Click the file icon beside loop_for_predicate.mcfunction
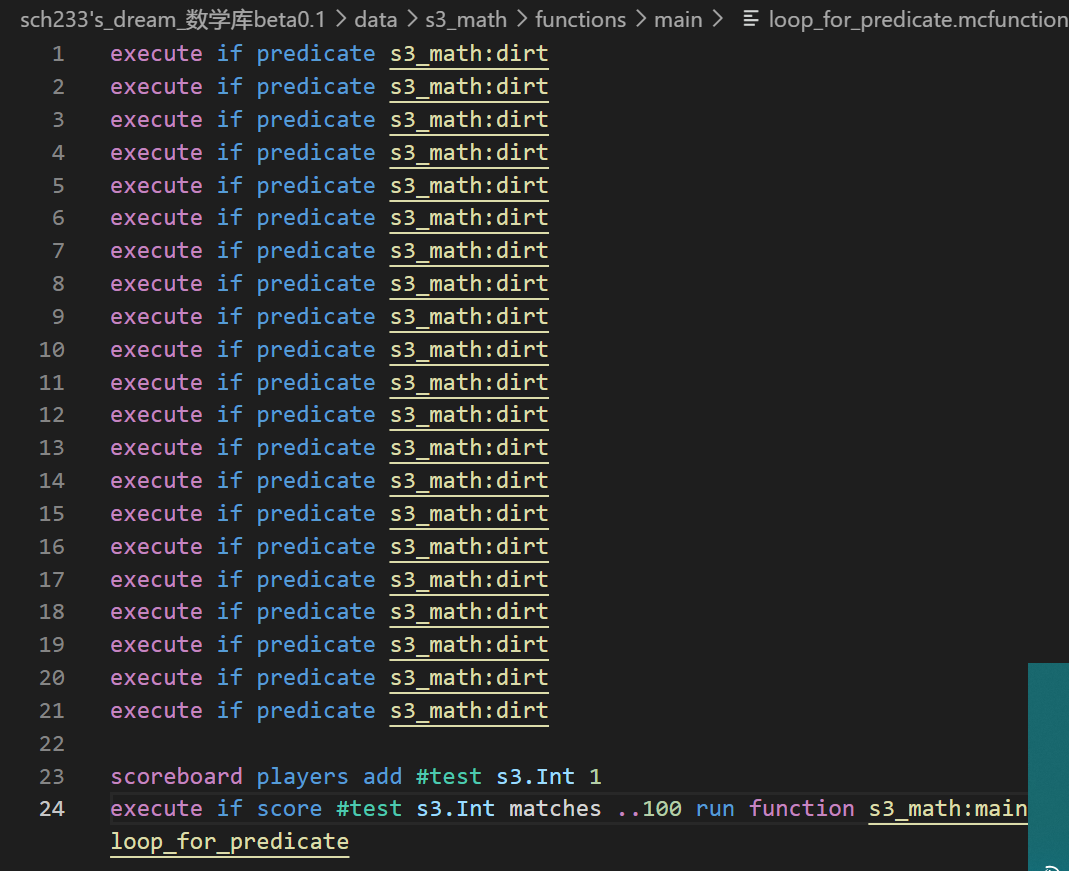Image resolution: width=1069 pixels, height=871 pixels. 751,19
